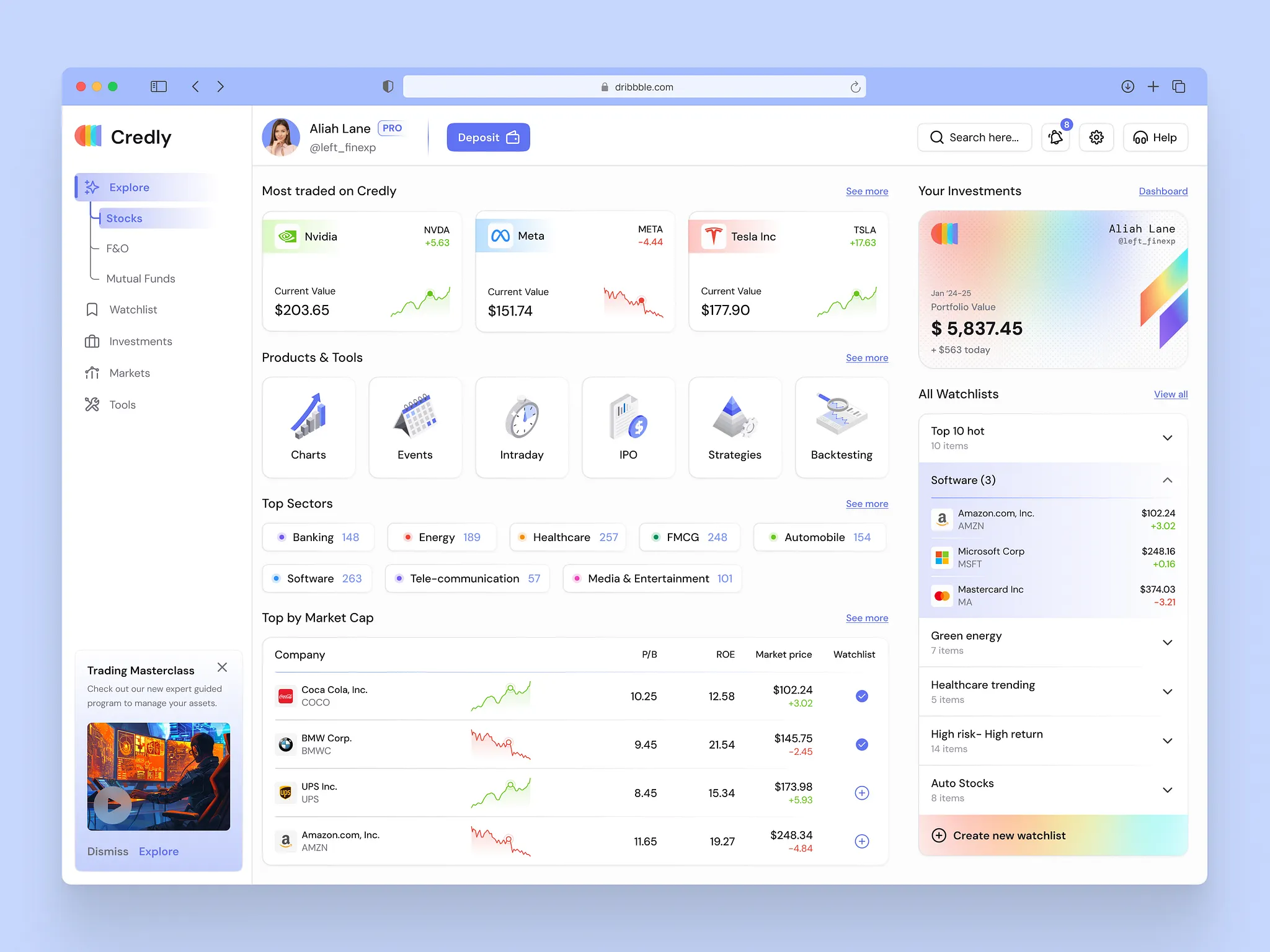Viewport: 1270px width, 952px height.
Task: Expand the Top 10 hot watchlist
Action: click(x=1168, y=438)
